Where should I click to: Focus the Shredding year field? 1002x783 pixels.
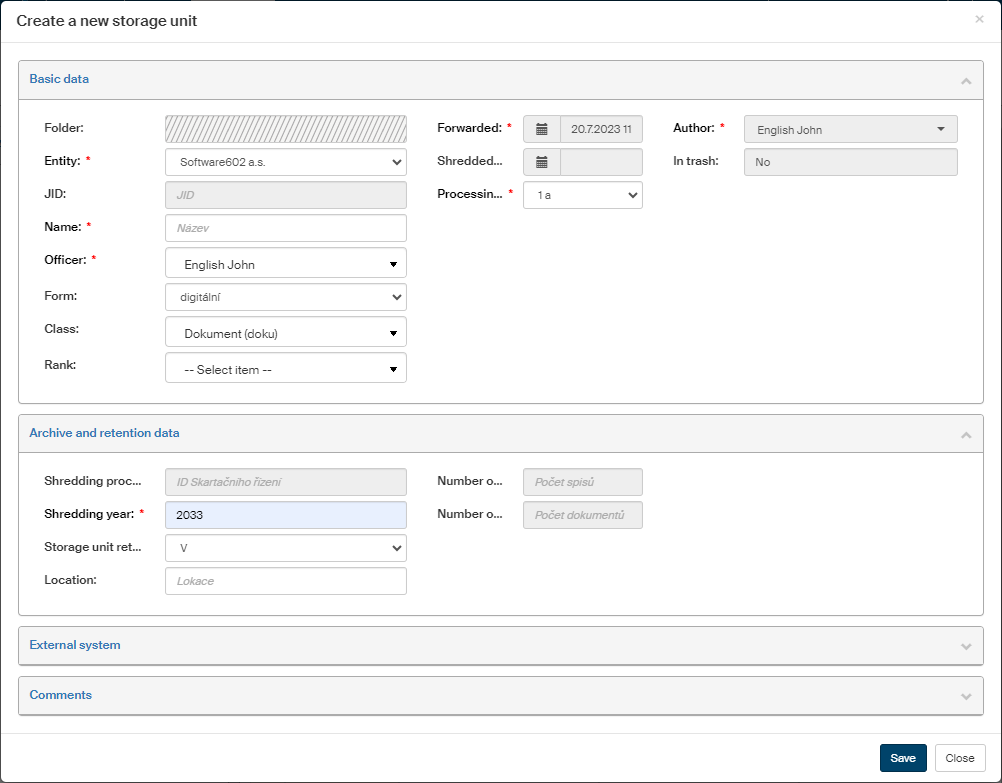click(x=285, y=515)
